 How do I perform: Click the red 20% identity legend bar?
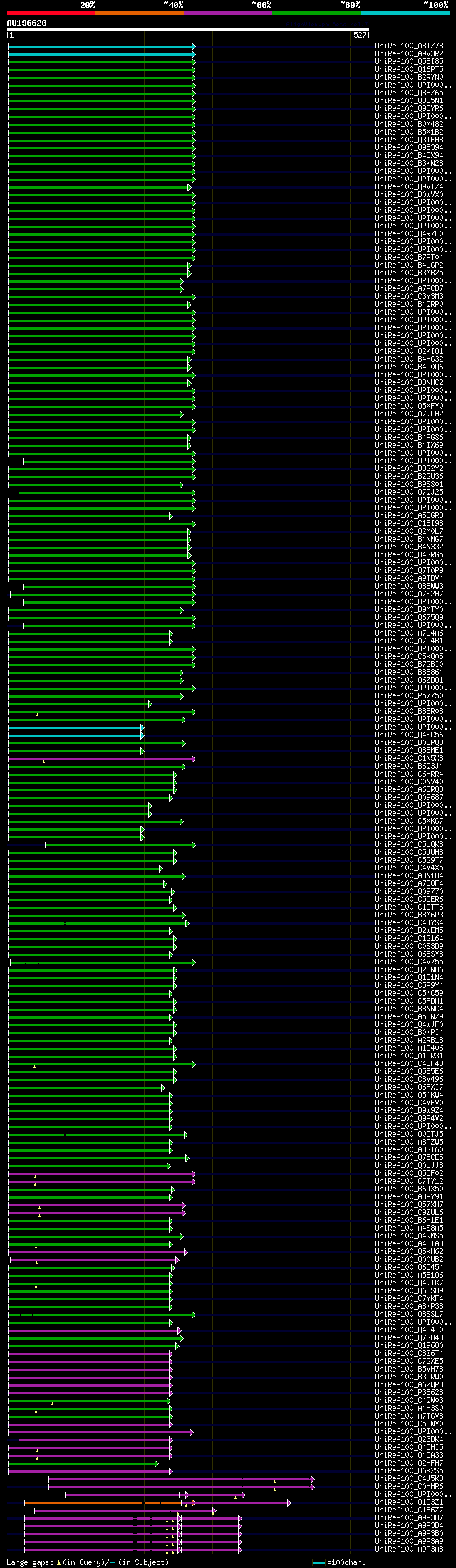pos(51,13)
